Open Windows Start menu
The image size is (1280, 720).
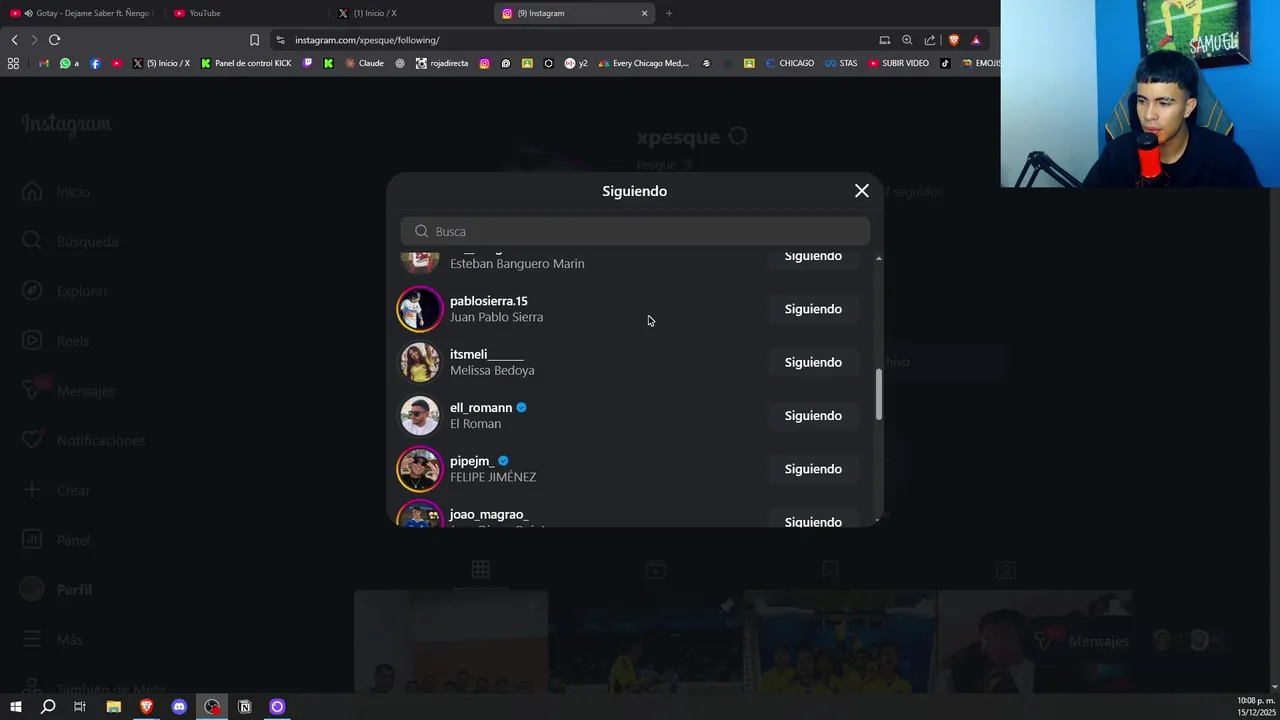pos(15,707)
